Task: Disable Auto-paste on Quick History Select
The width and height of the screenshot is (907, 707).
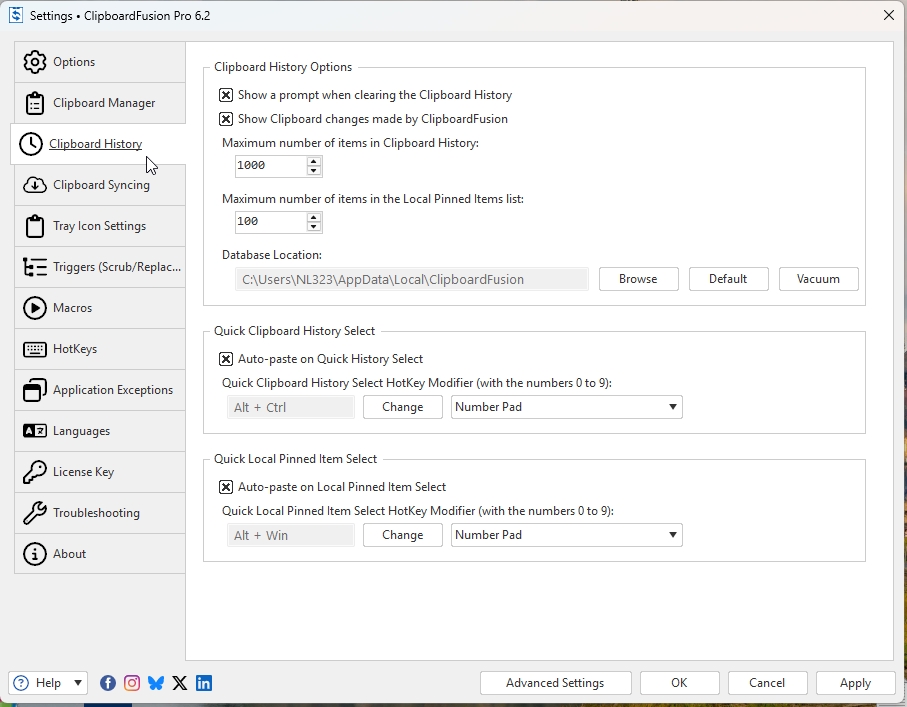Action: tap(226, 359)
